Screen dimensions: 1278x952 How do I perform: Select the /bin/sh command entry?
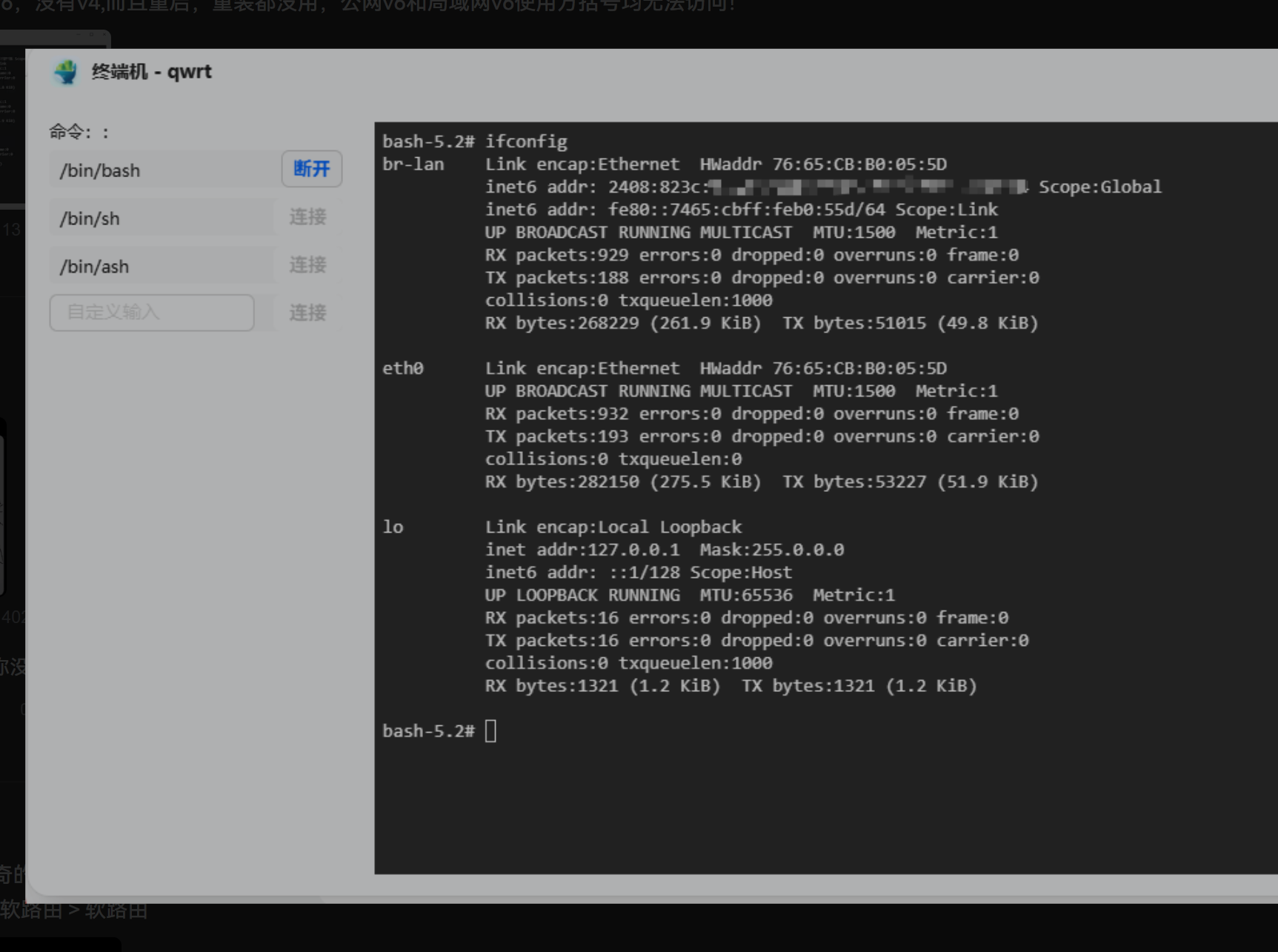tap(162, 218)
